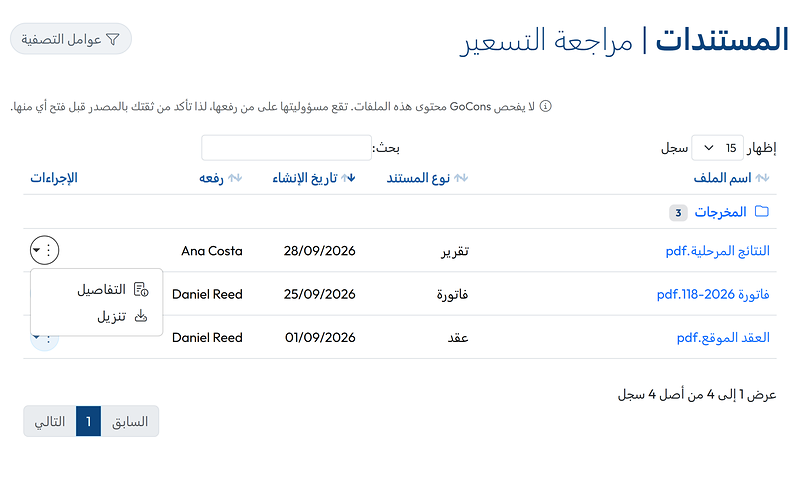
Task: Sort by نوع المستند column
Action: pos(427,178)
